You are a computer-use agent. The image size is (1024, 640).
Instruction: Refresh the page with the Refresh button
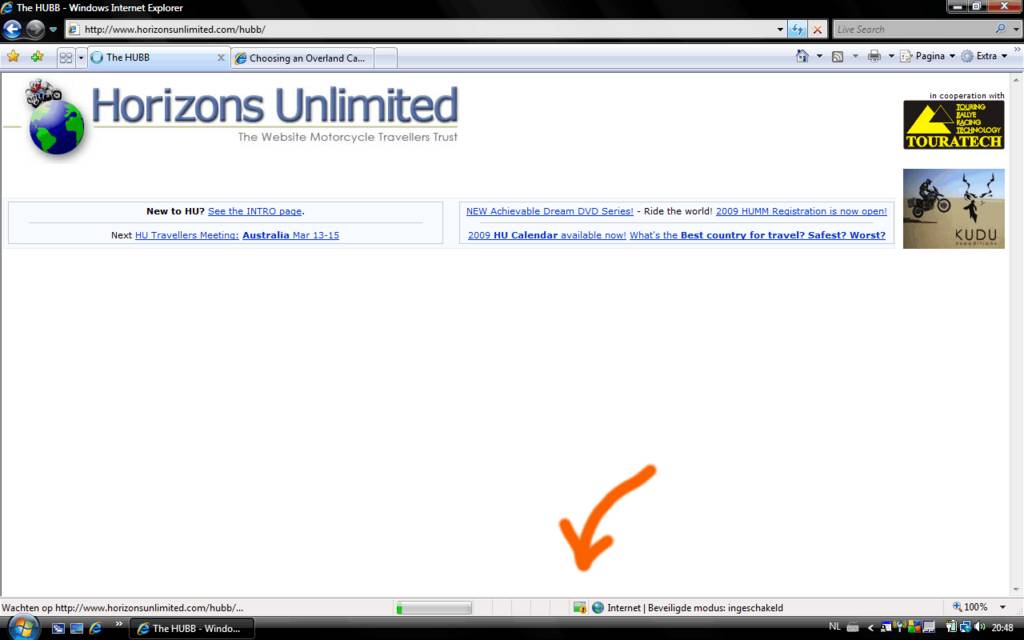click(797, 29)
